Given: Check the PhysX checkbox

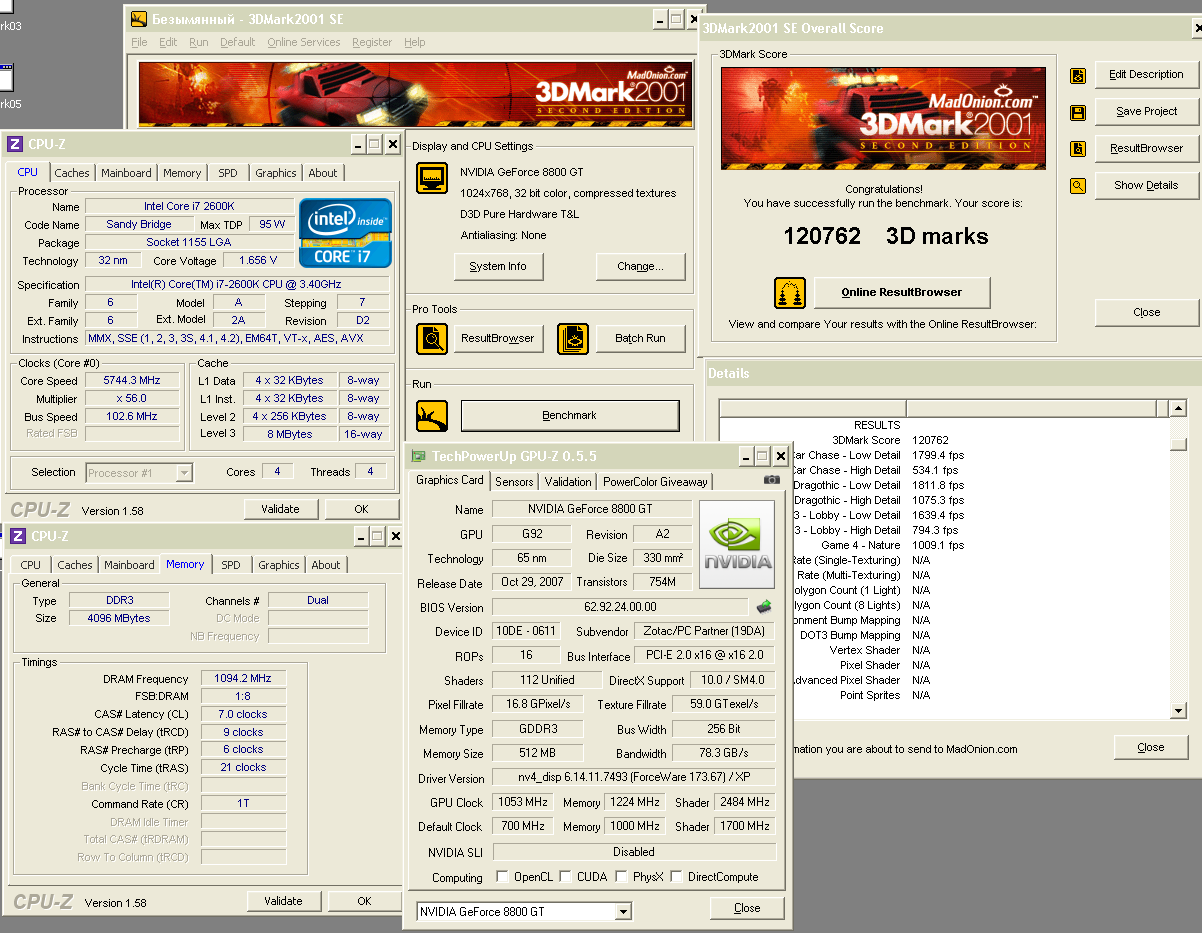Looking at the screenshot, I should pyautogui.click(x=621, y=877).
